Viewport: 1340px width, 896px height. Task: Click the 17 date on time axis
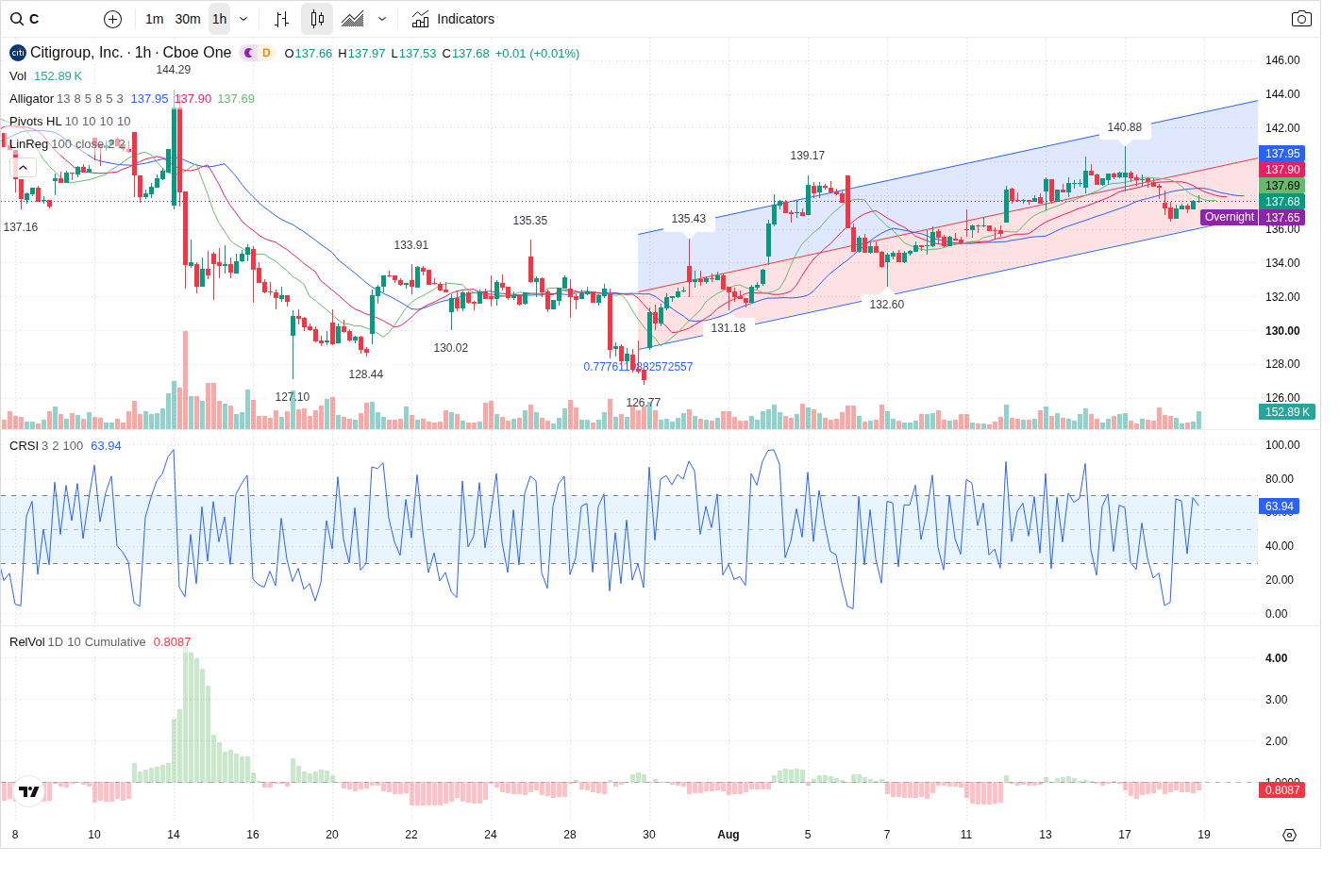(x=1124, y=835)
